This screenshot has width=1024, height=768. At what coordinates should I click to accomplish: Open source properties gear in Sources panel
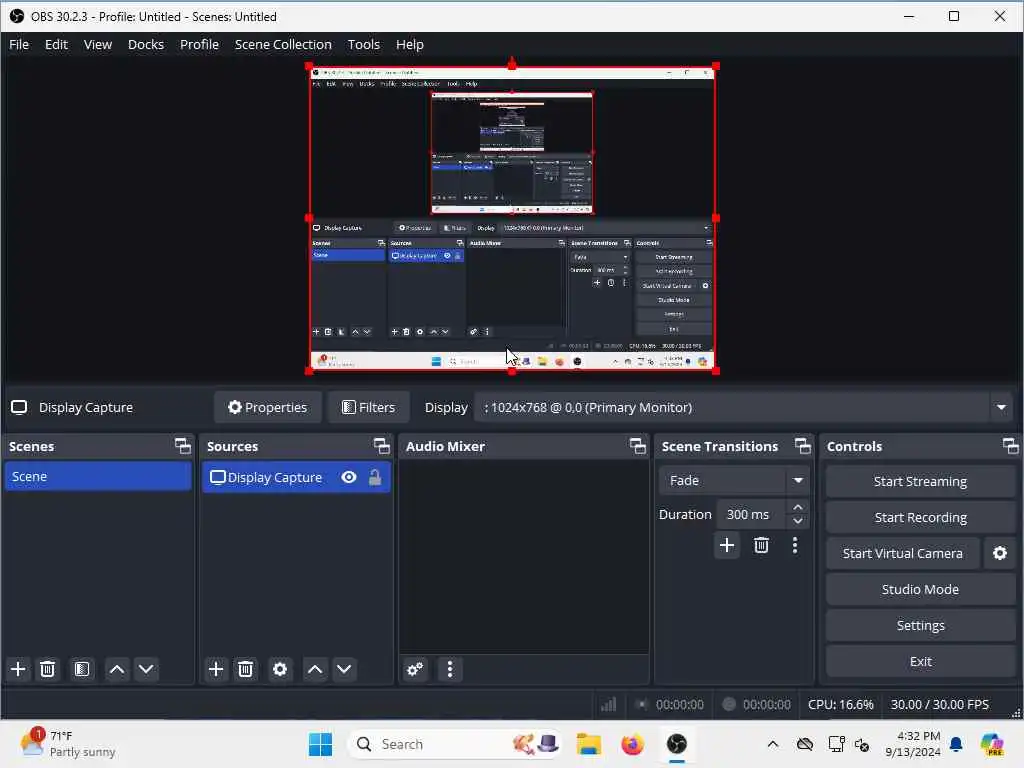coord(280,669)
